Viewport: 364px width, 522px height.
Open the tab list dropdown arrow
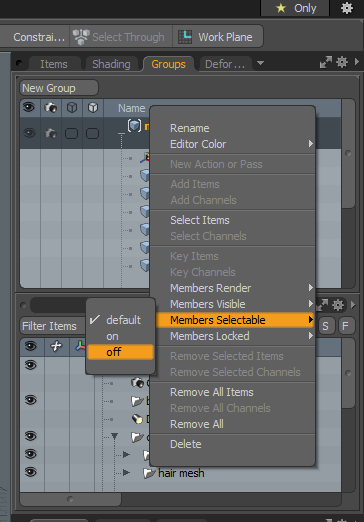pos(260,63)
